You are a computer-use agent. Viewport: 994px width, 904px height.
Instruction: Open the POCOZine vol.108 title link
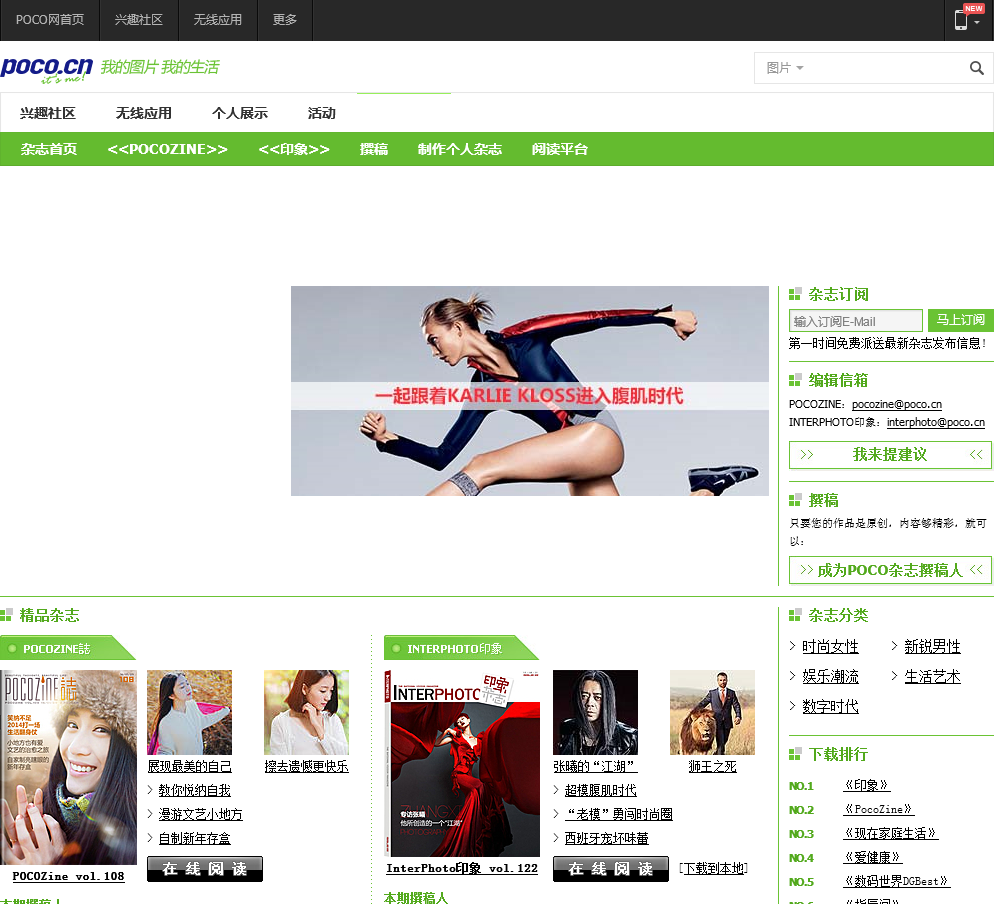point(68,876)
